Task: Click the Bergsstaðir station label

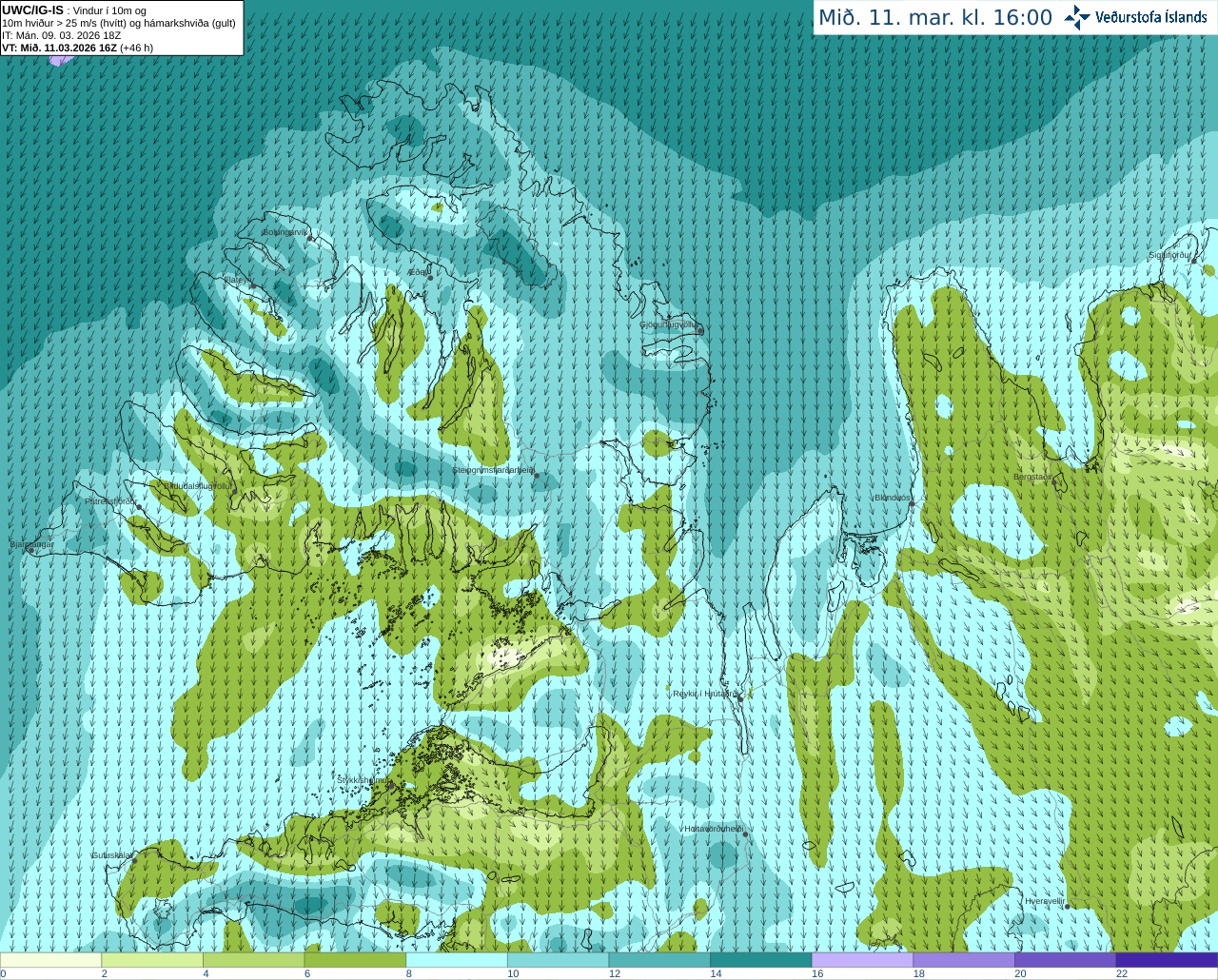Action: tap(1032, 477)
